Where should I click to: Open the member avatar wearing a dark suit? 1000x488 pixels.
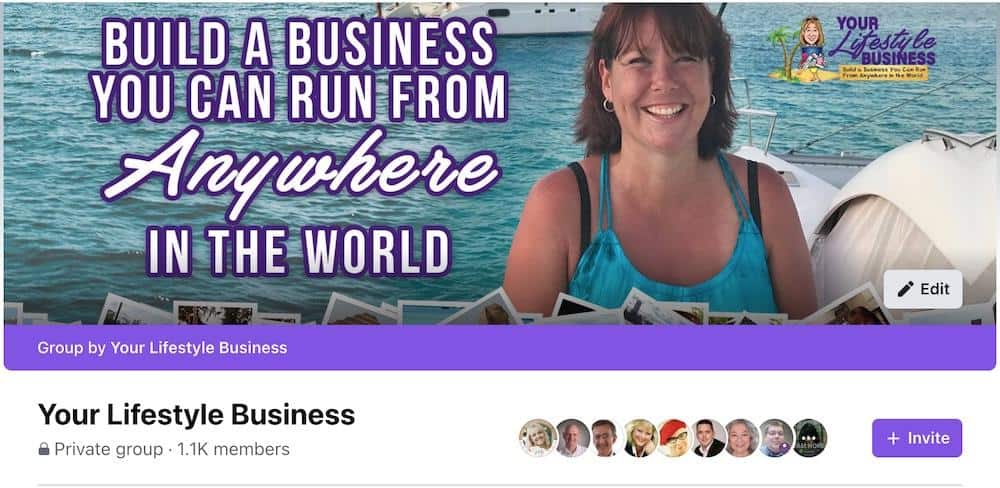[708, 438]
